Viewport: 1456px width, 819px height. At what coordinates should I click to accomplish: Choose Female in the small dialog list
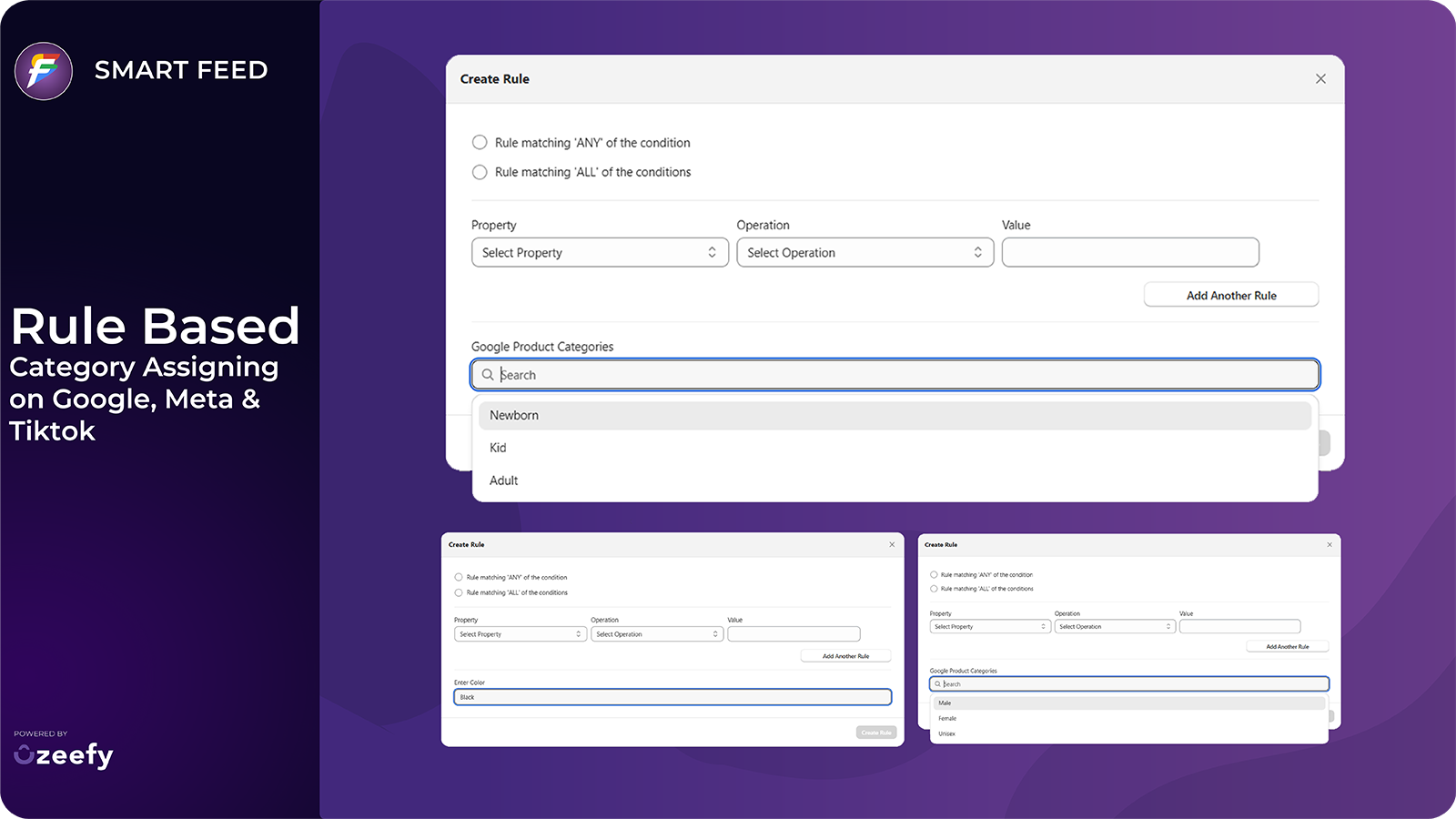pyautogui.click(x=1129, y=718)
